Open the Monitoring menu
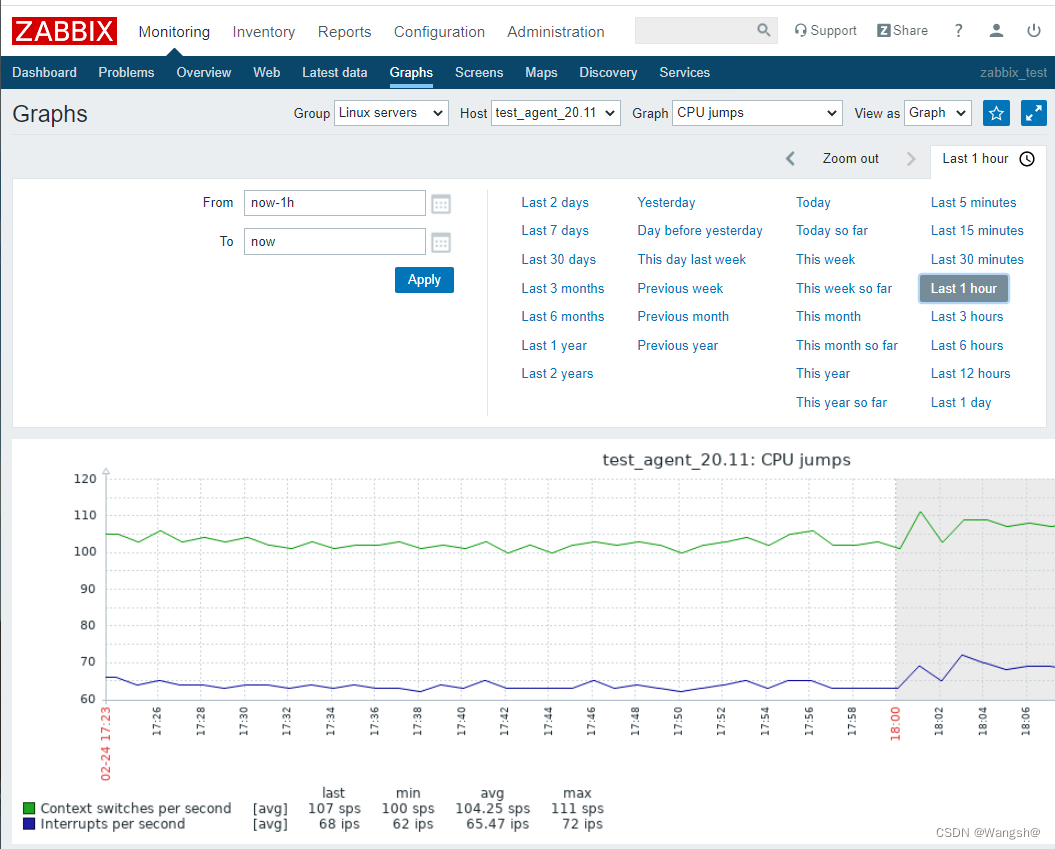This screenshot has width=1055, height=849. [x=174, y=32]
